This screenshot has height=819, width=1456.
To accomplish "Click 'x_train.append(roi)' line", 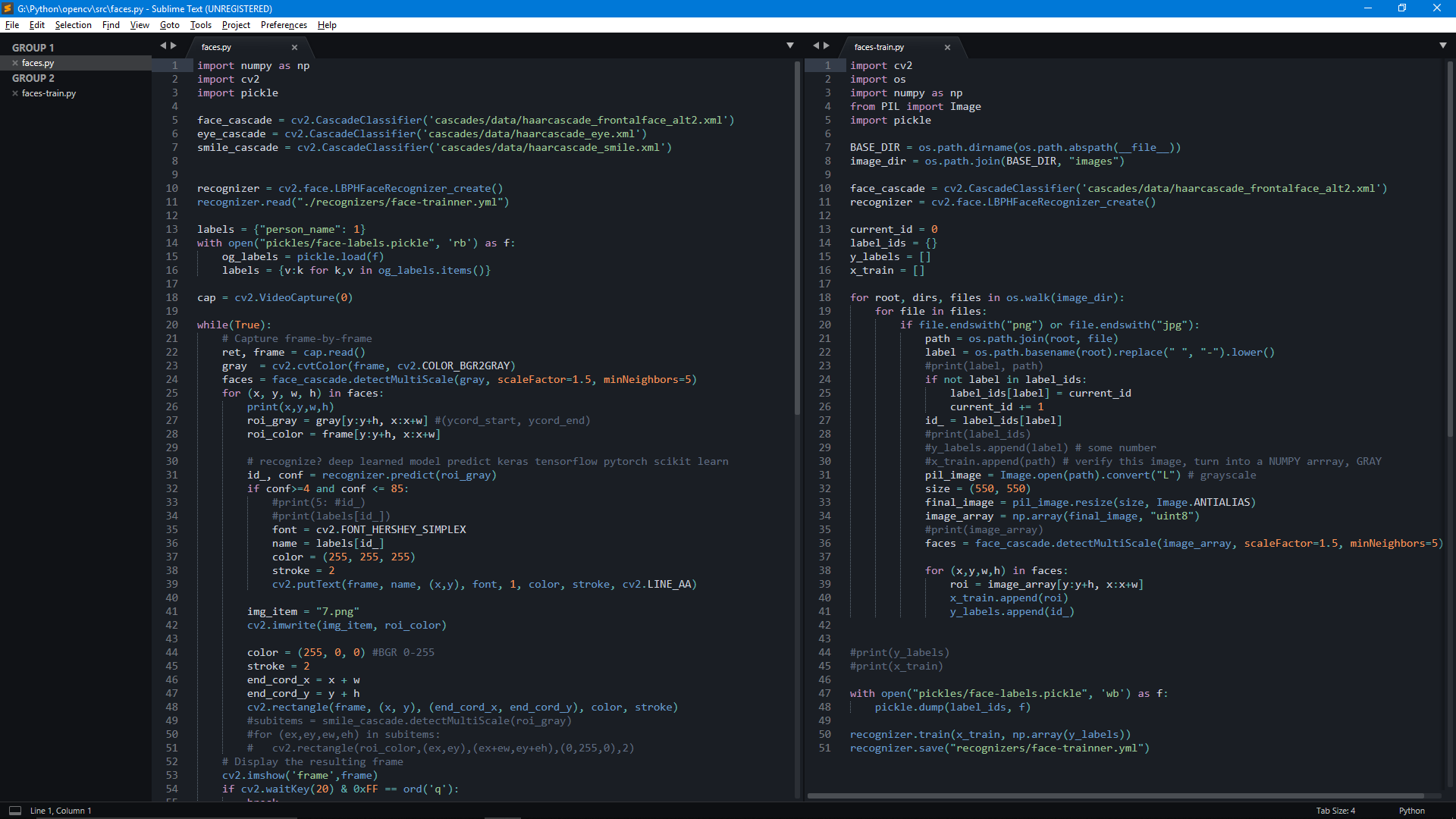I will coord(1009,598).
